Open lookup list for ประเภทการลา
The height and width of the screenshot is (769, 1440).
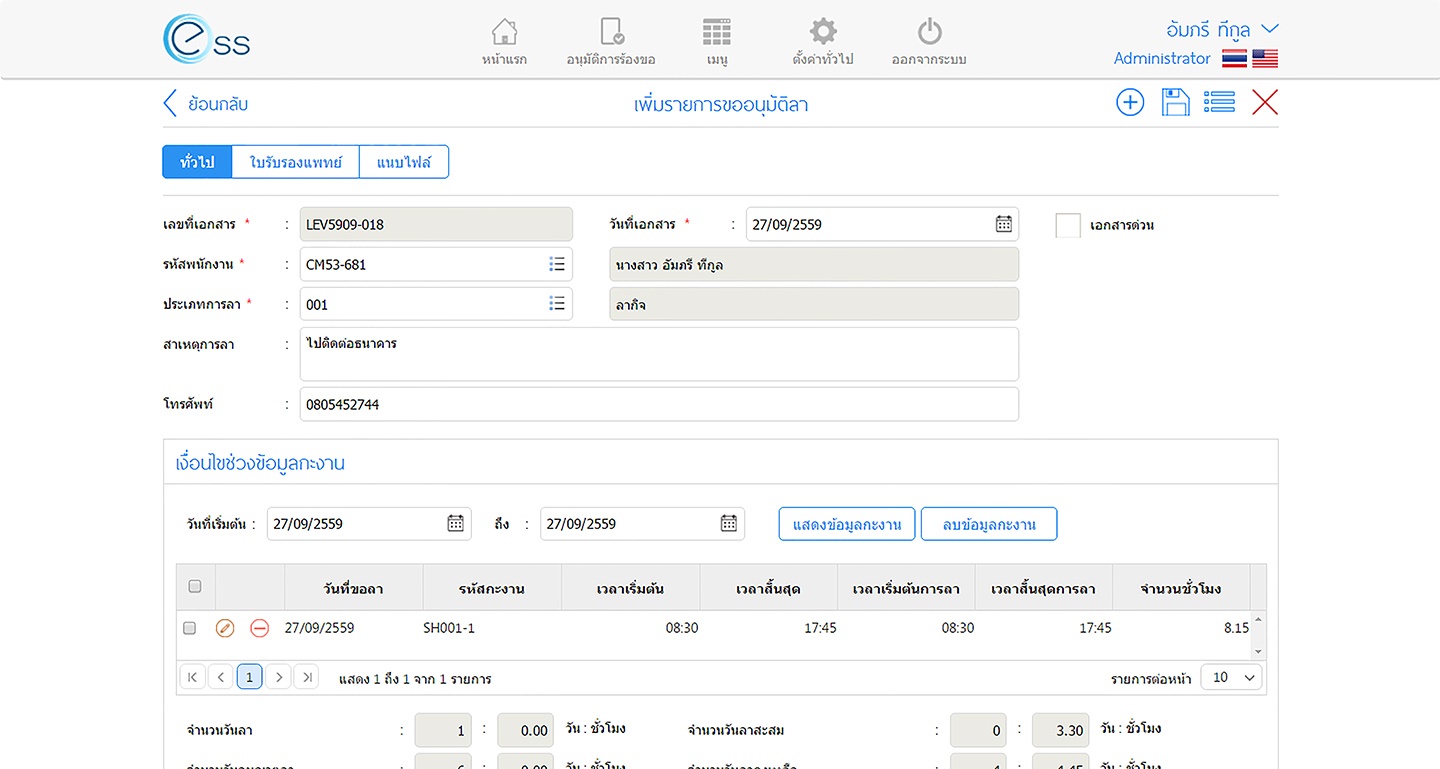tap(557, 304)
